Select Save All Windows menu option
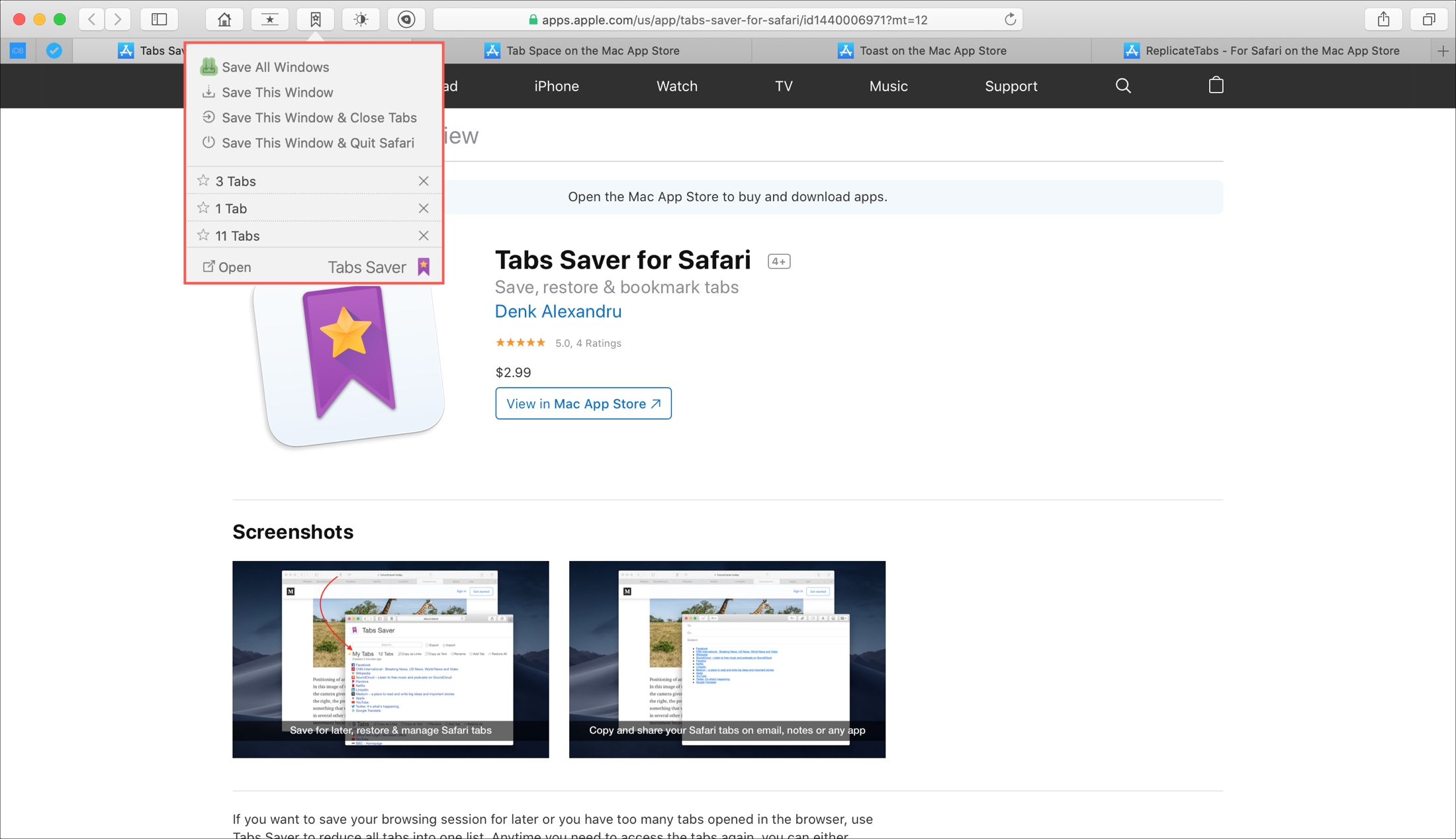 click(275, 67)
